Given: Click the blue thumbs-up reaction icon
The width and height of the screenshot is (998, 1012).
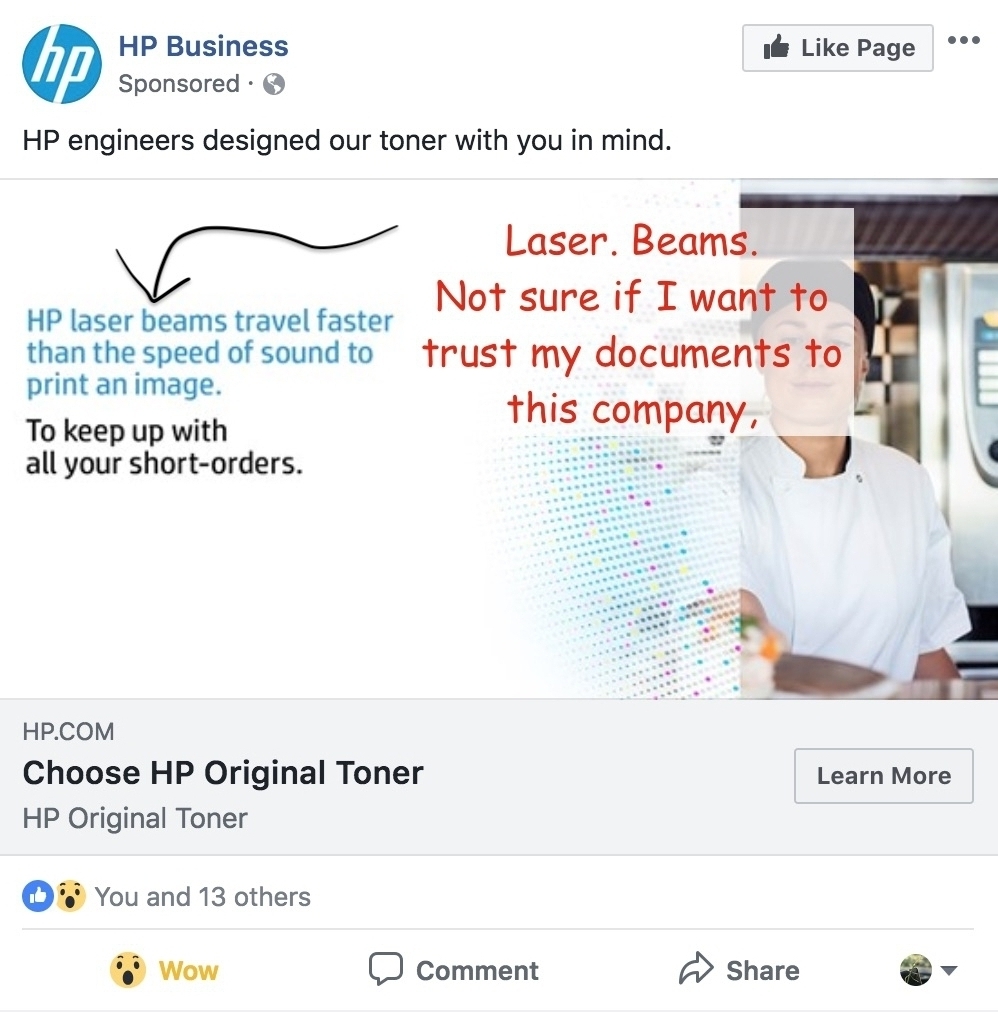Looking at the screenshot, I should (37, 896).
